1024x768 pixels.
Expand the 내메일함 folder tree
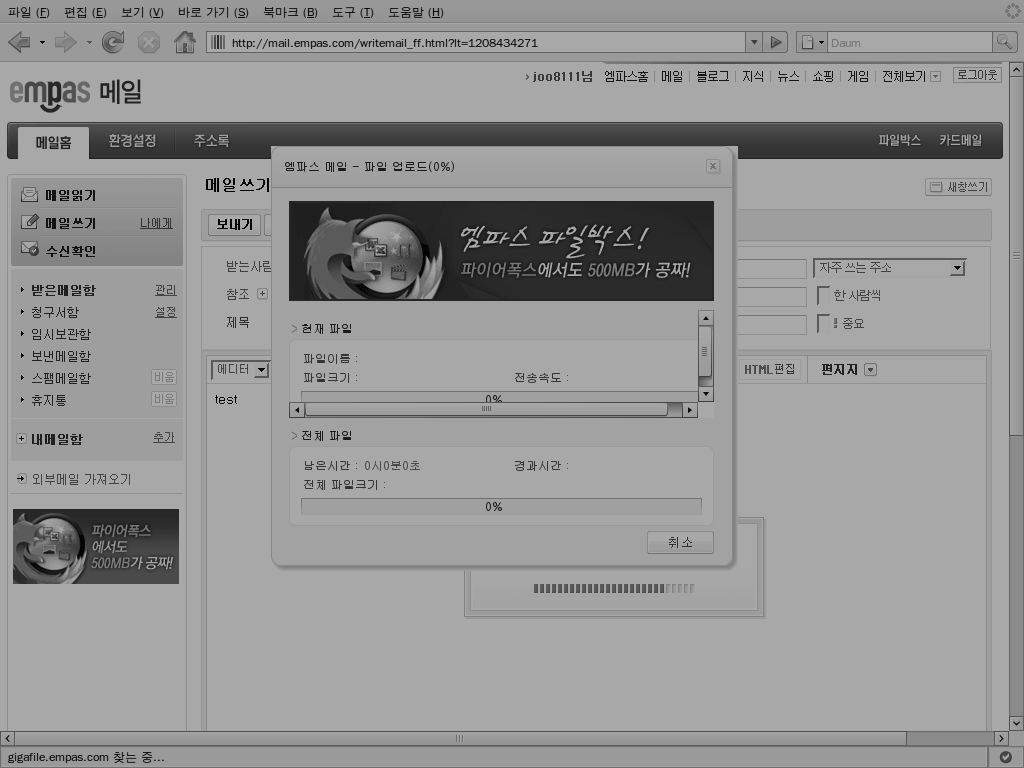click(x=21, y=439)
